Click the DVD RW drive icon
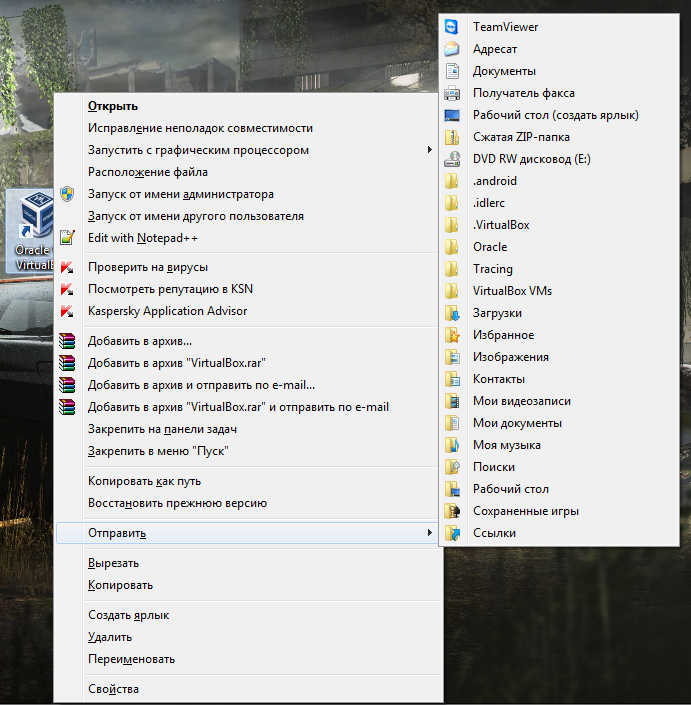Image resolution: width=691 pixels, height=705 pixels. coord(451,159)
